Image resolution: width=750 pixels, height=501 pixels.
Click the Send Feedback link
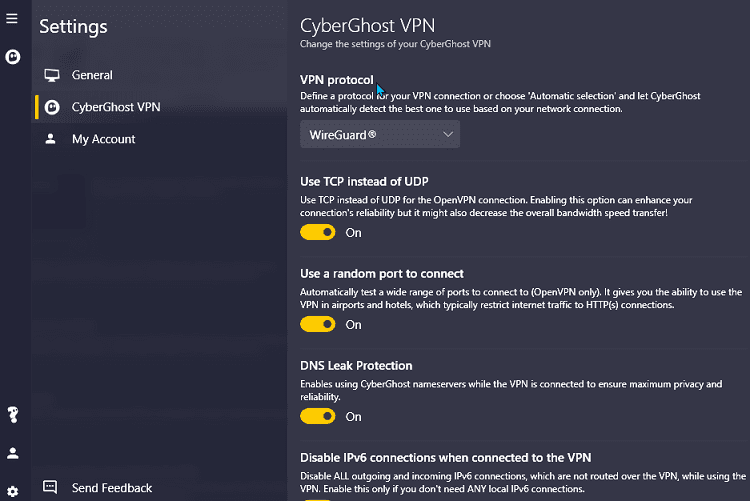[112, 488]
